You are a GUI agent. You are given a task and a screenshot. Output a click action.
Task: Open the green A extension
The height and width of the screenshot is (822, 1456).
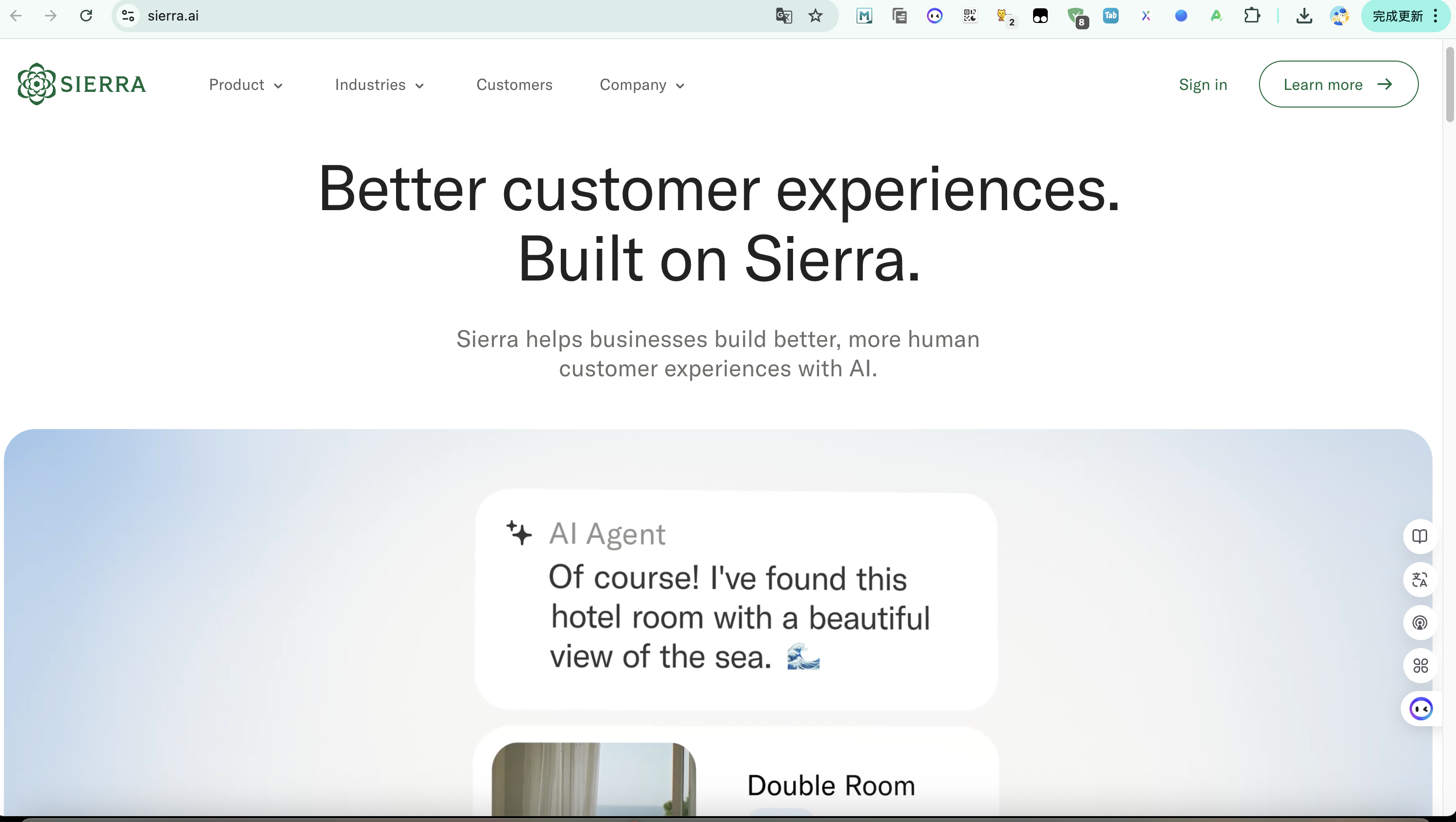[1216, 16]
